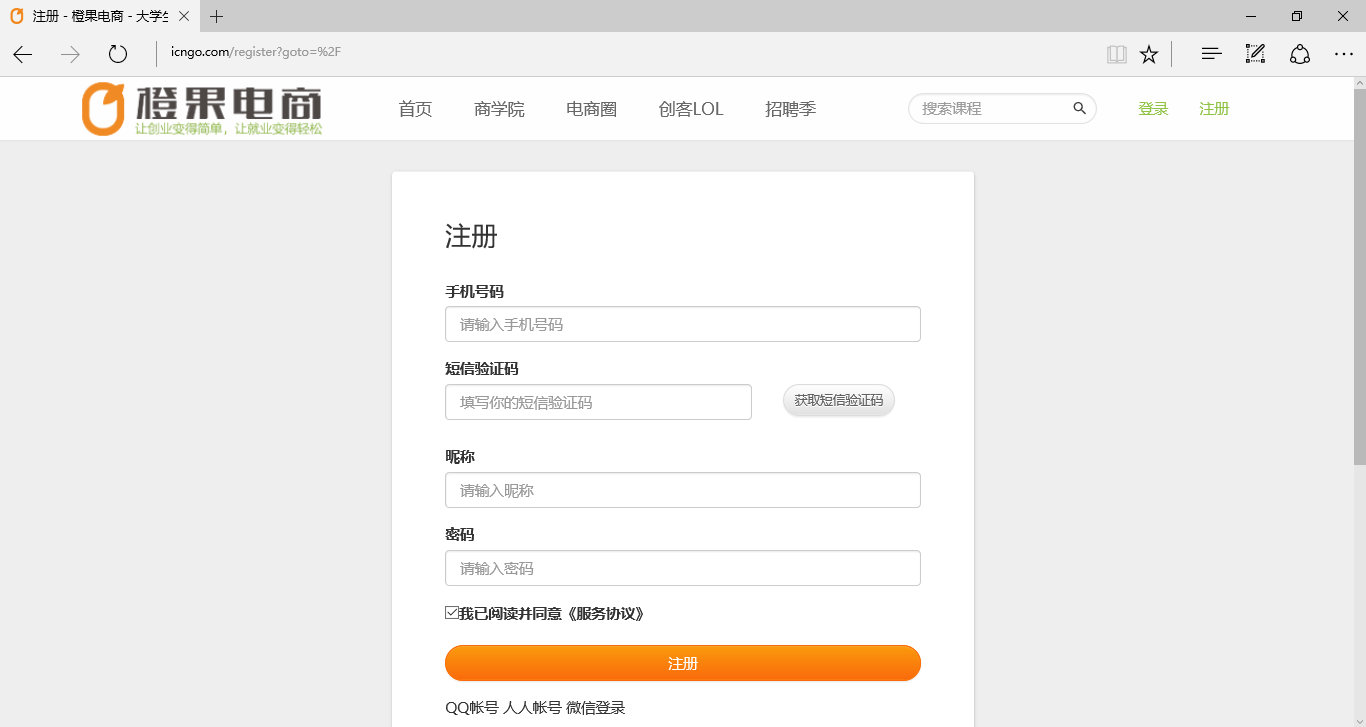Click the orange 注册 submit button
Screen dimensions: 1366x727
pyautogui.click(x=682, y=663)
